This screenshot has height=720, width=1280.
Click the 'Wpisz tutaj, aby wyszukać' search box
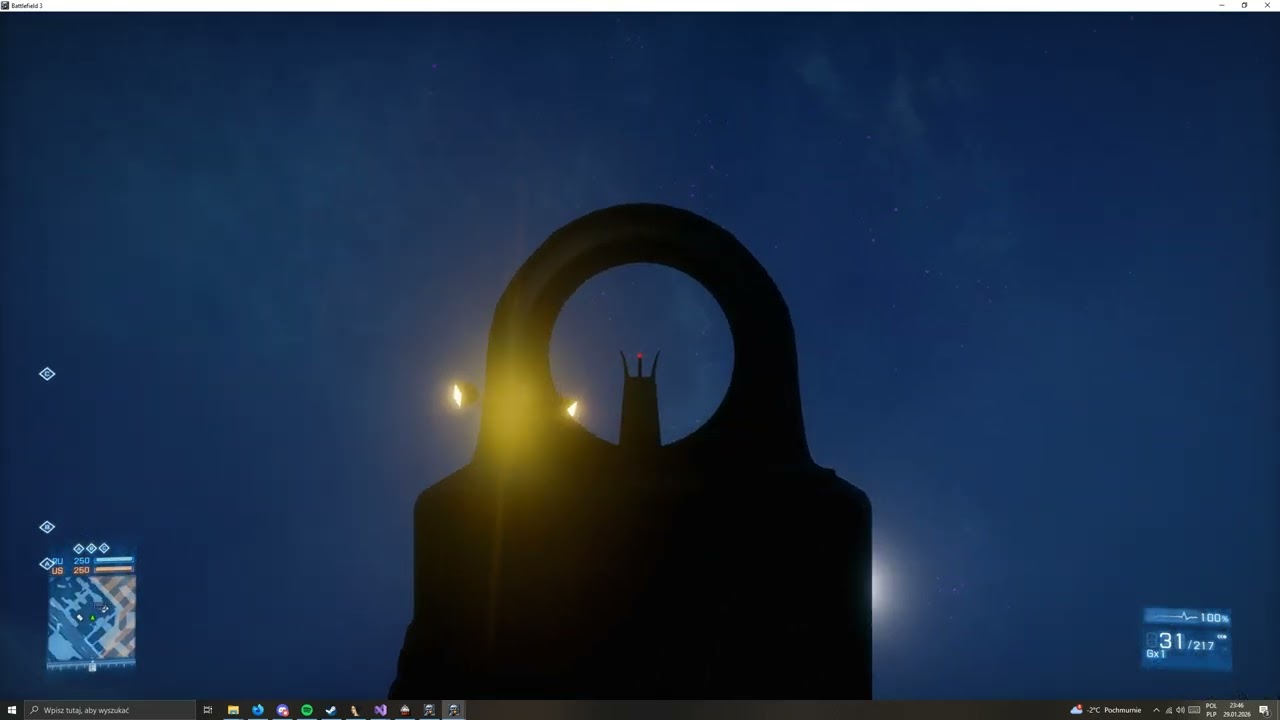[x=108, y=710]
